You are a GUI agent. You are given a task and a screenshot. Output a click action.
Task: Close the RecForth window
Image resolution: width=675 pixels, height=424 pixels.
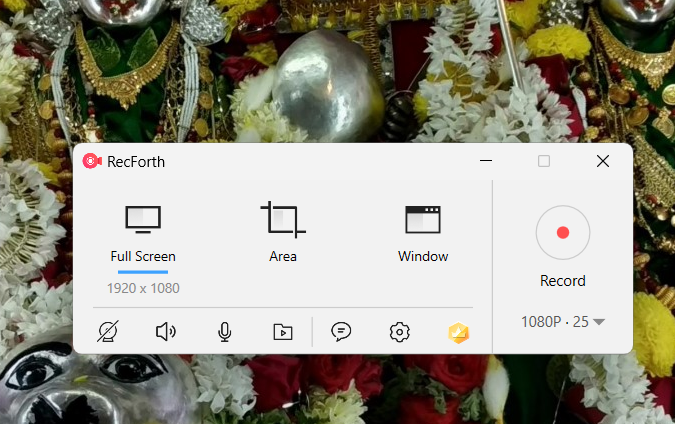point(603,161)
